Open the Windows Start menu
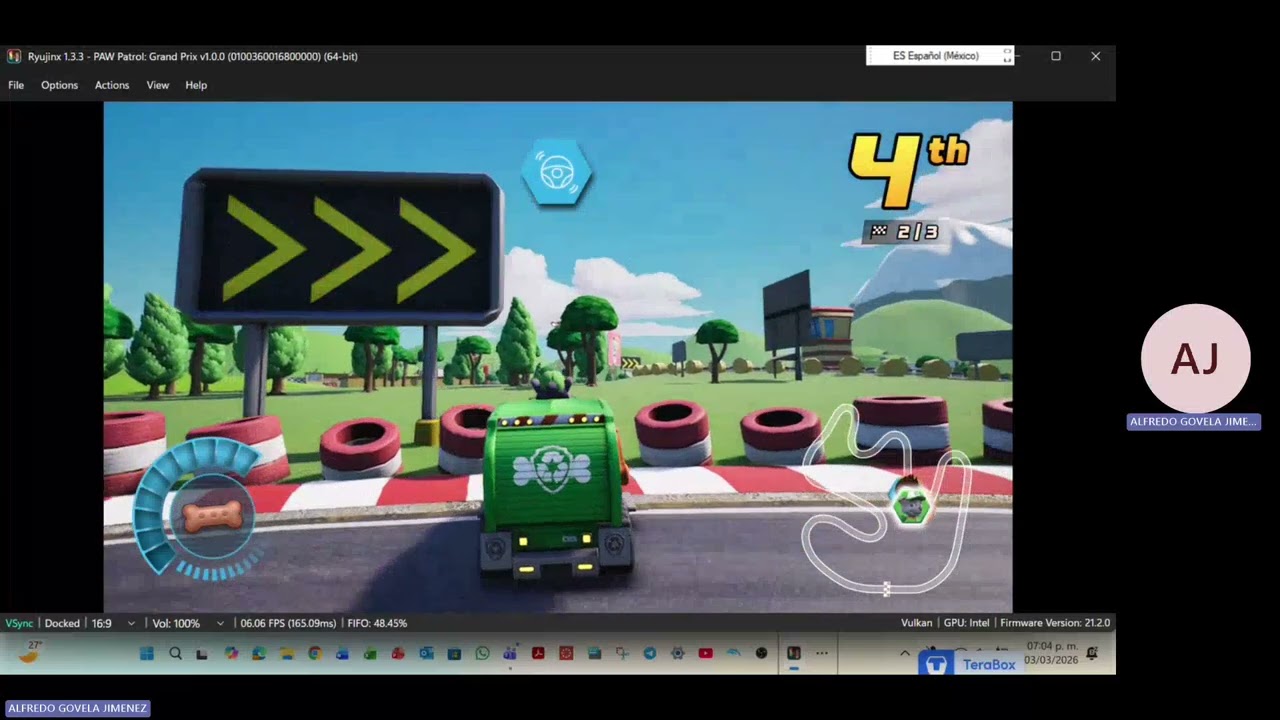The height and width of the screenshot is (720, 1280). click(x=147, y=653)
